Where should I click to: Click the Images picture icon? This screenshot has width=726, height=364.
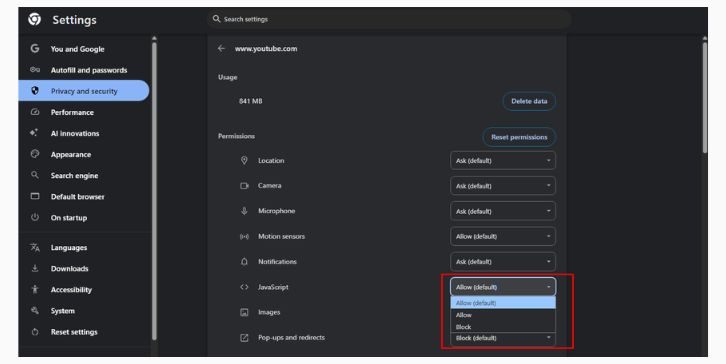(x=244, y=312)
